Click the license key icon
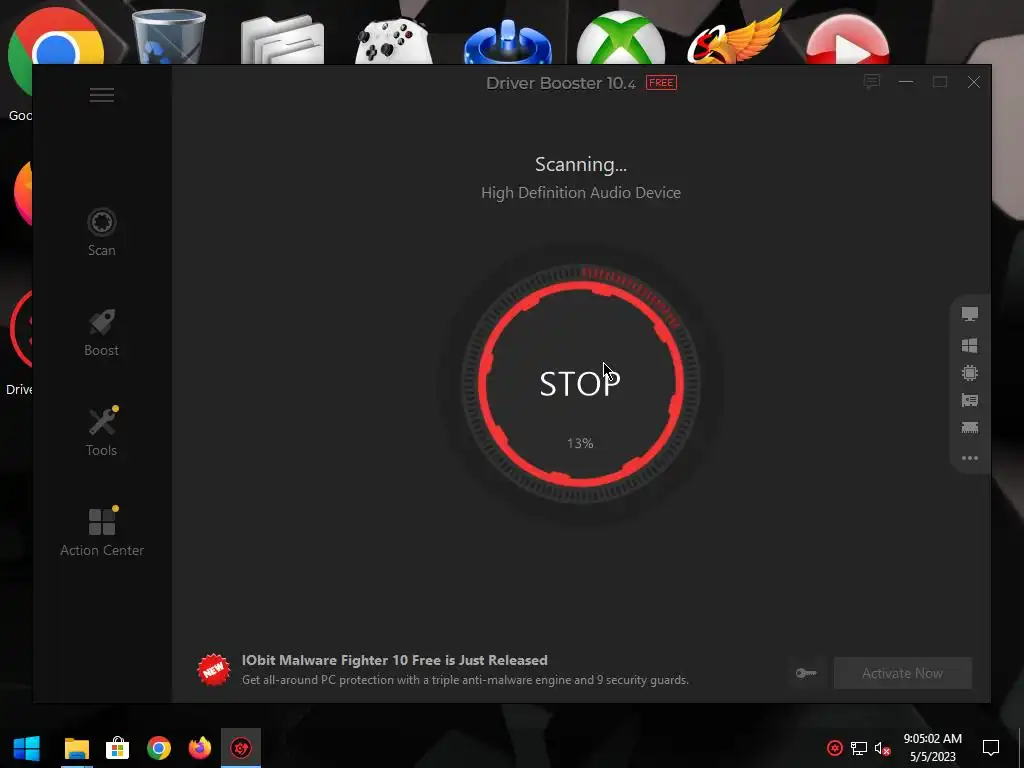This screenshot has width=1024, height=768. click(806, 673)
